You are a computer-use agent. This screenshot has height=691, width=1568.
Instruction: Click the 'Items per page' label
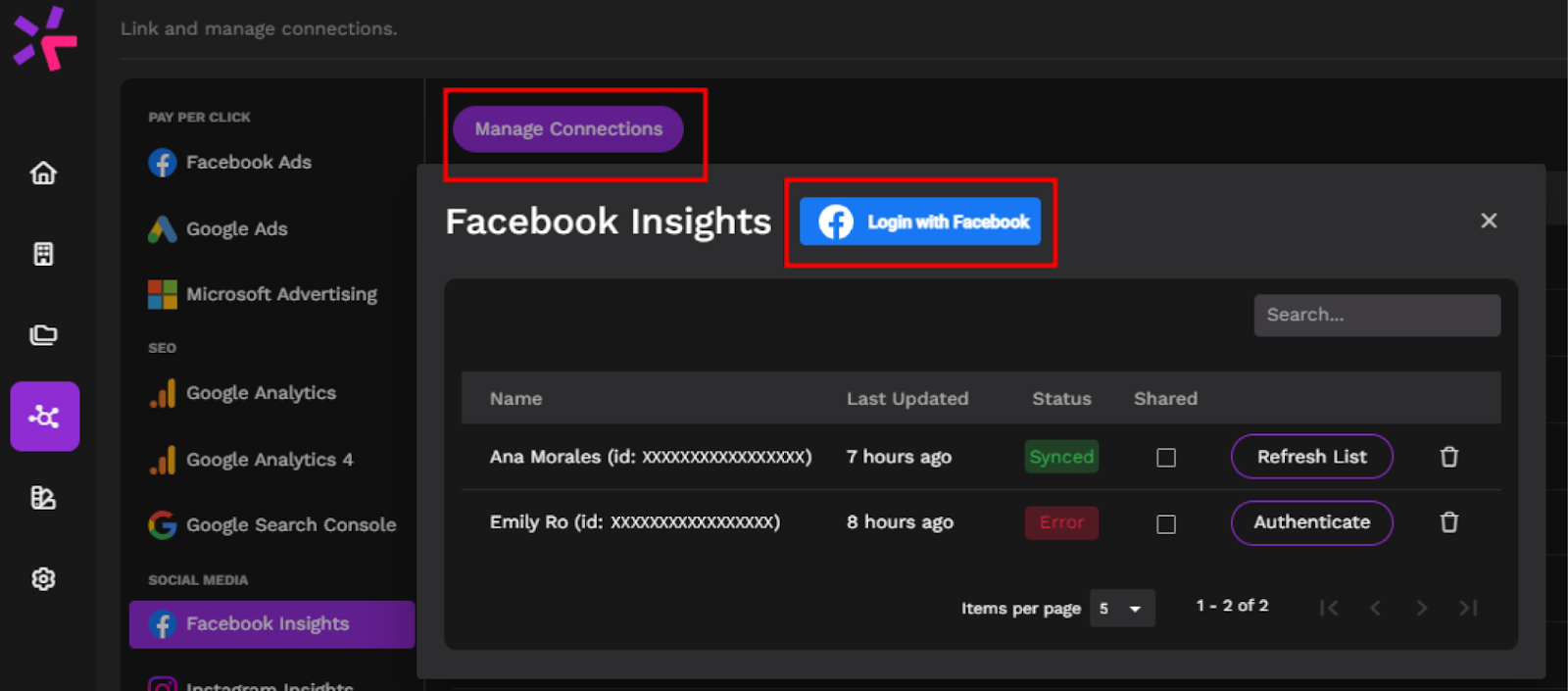1021,609
